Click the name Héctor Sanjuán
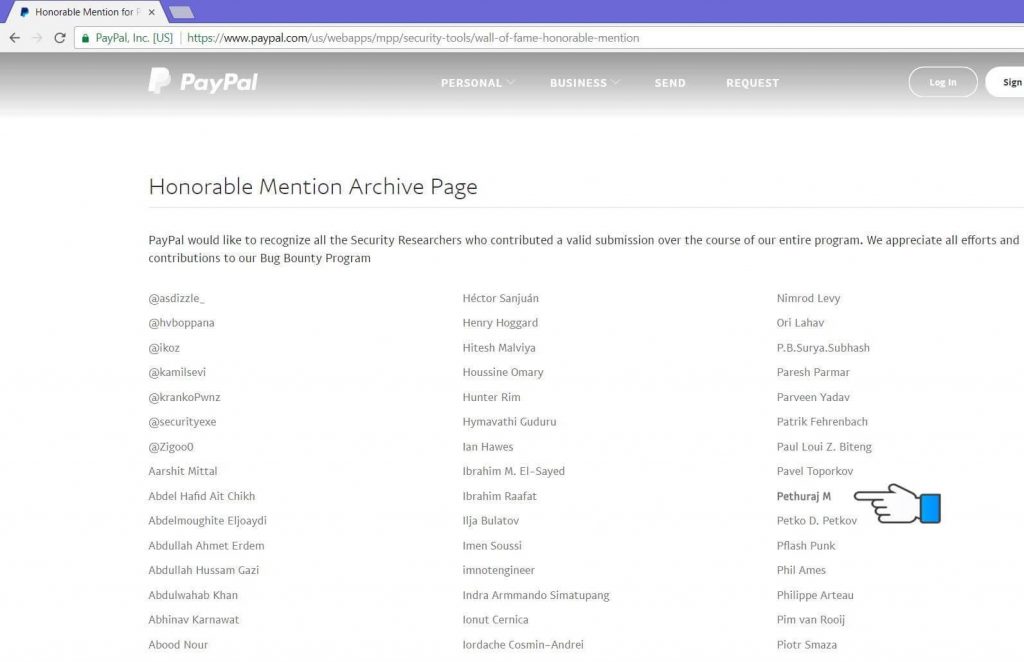This screenshot has width=1024, height=662. [501, 298]
